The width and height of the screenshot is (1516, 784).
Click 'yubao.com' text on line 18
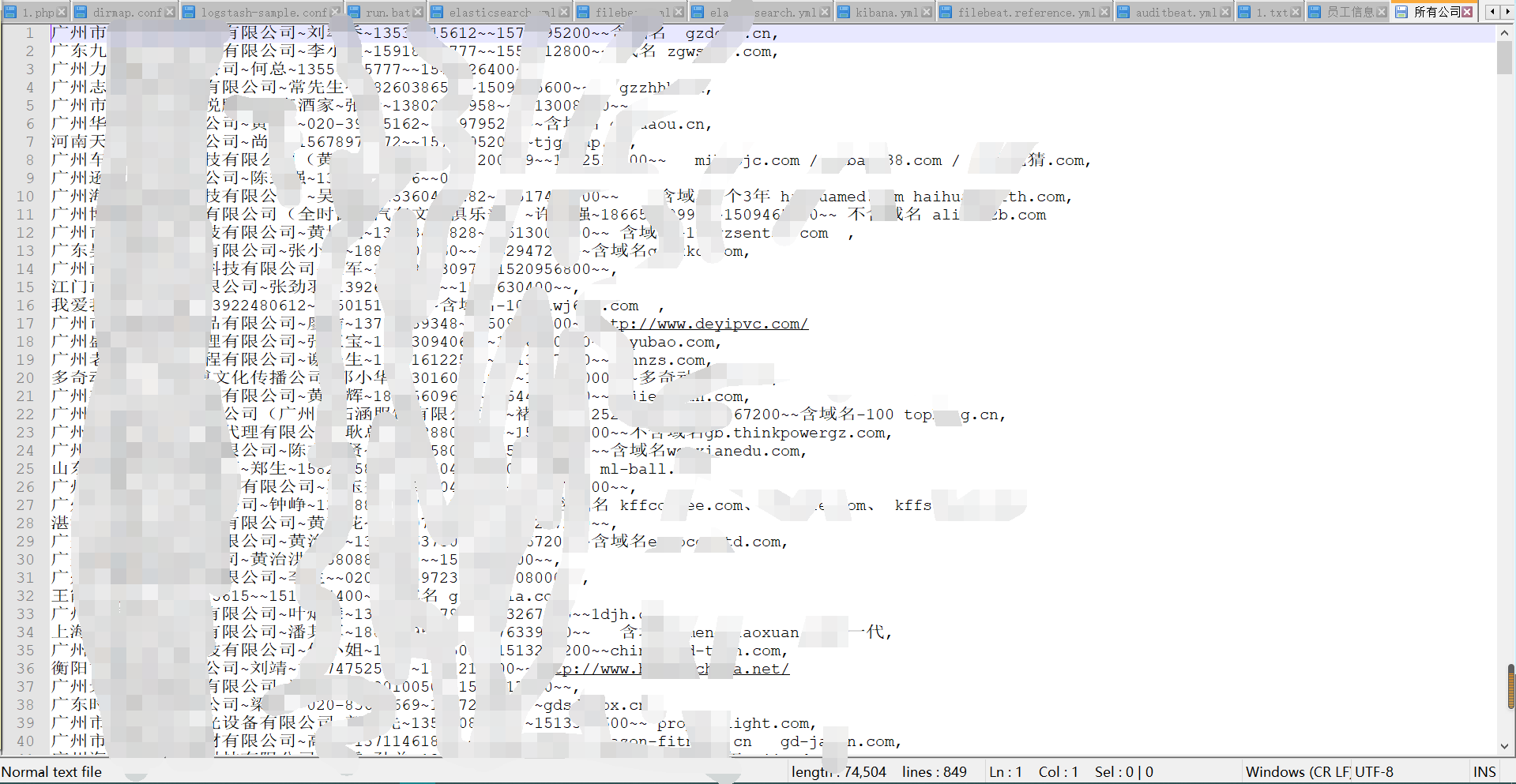click(x=672, y=343)
